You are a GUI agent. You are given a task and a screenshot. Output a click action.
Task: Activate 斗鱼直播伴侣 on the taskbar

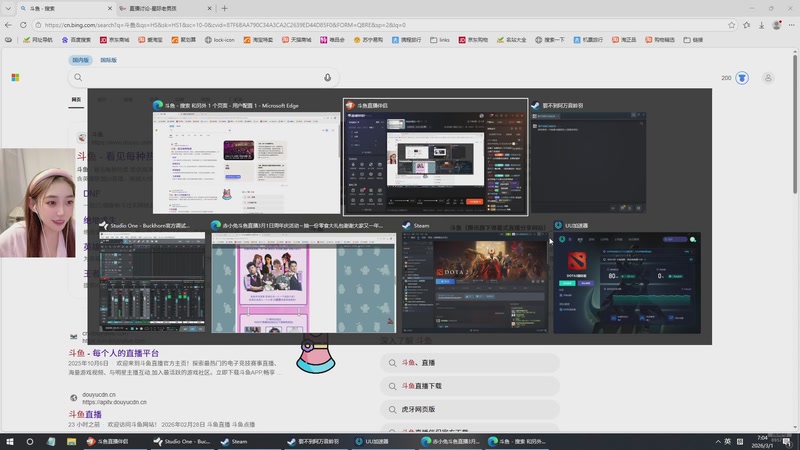pyautogui.click(x=115, y=441)
